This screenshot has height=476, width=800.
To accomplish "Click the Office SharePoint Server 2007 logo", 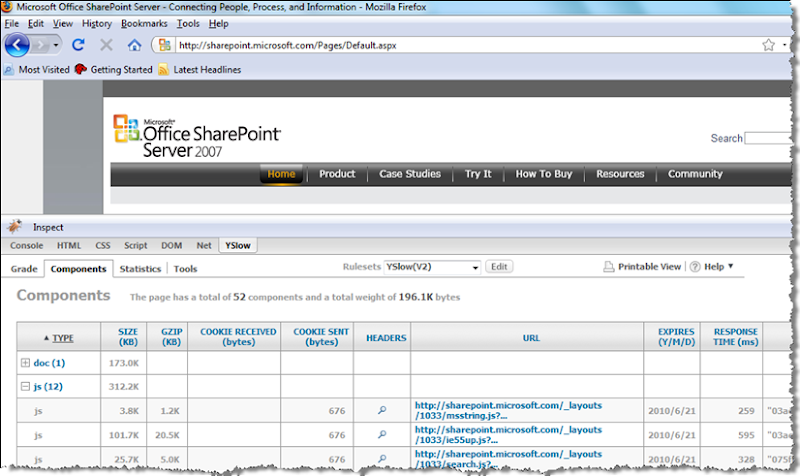I will (196, 136).
